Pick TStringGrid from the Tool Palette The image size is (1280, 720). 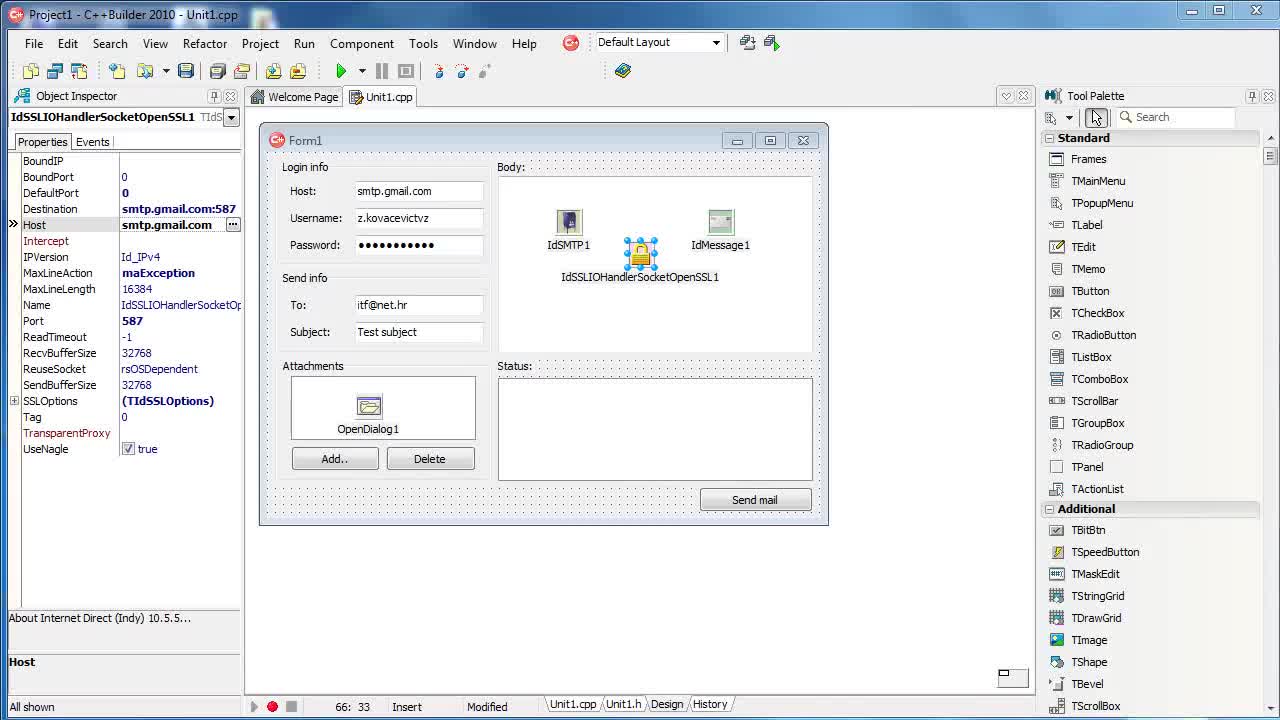(1097, 596)
